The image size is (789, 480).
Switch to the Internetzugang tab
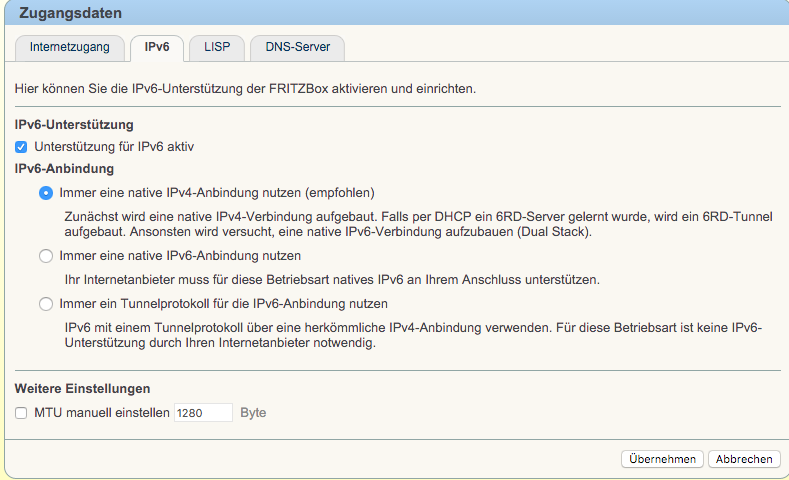click(70, 47)
